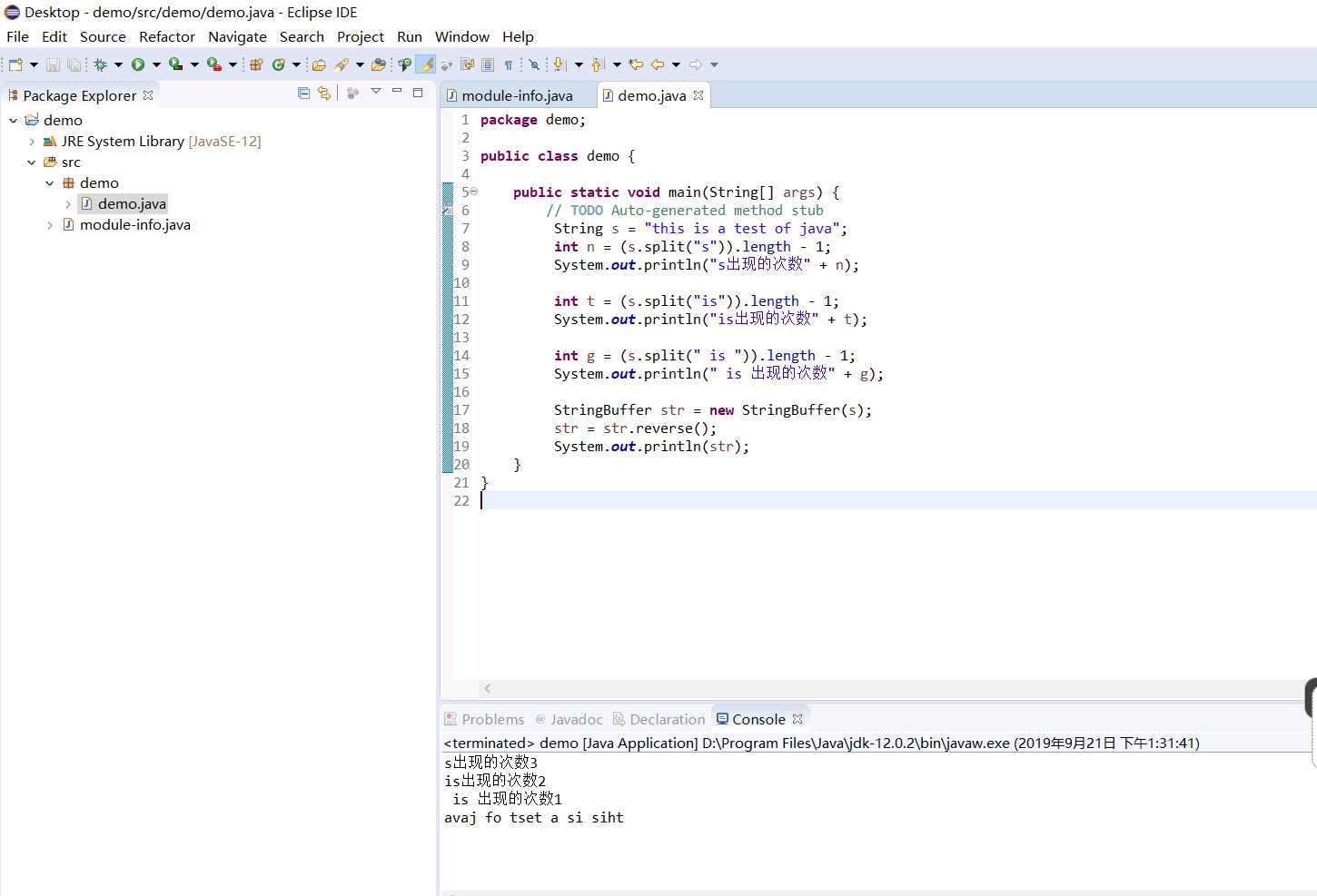Collapse the demo project root node
1317x896 pixels.
click(14, 120)
